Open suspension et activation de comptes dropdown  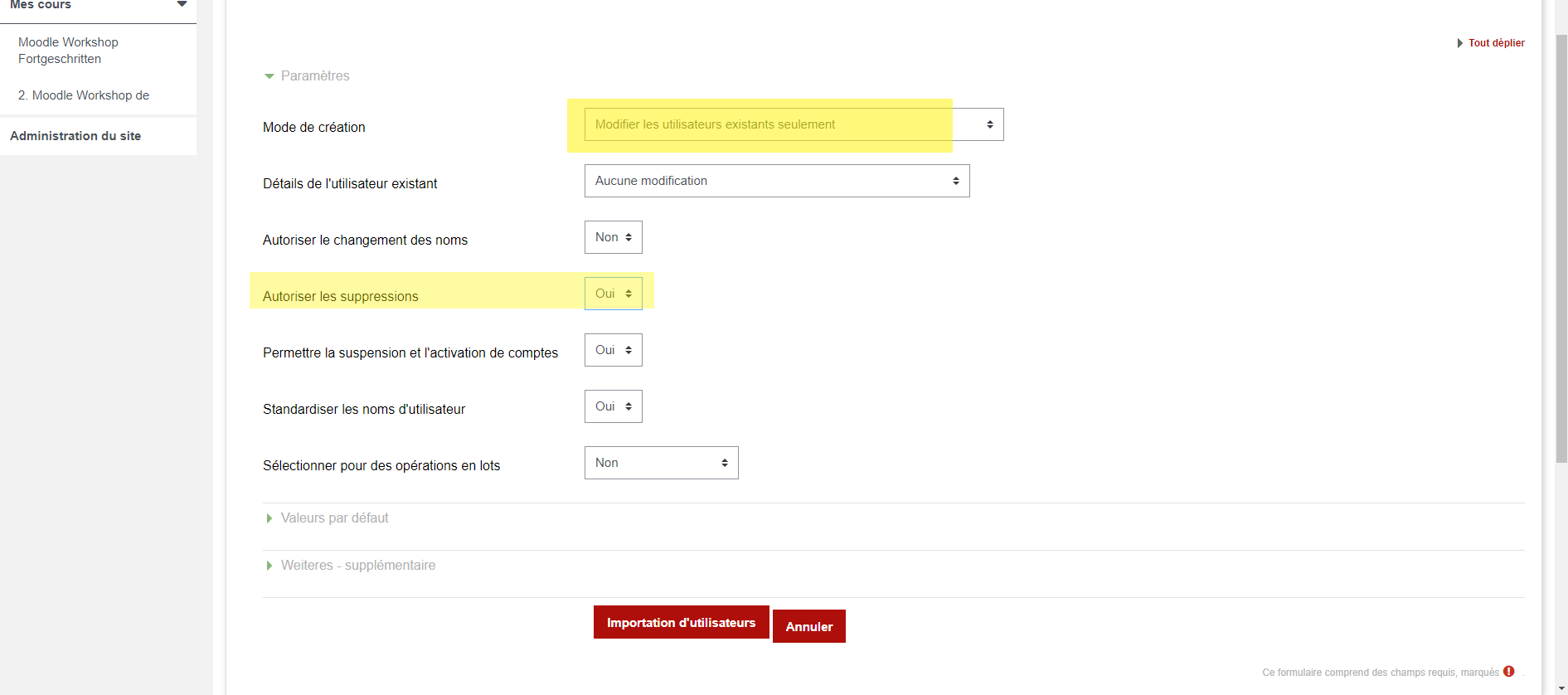[x=613, y=350]
